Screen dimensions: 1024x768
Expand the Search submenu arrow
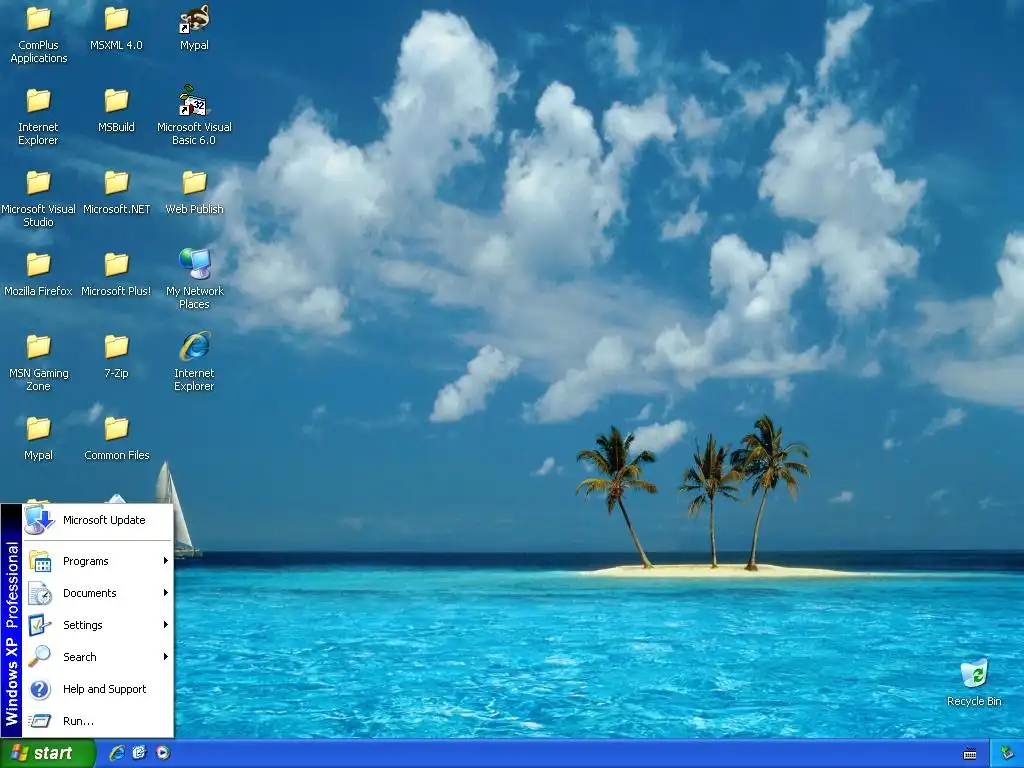point(166,657)
